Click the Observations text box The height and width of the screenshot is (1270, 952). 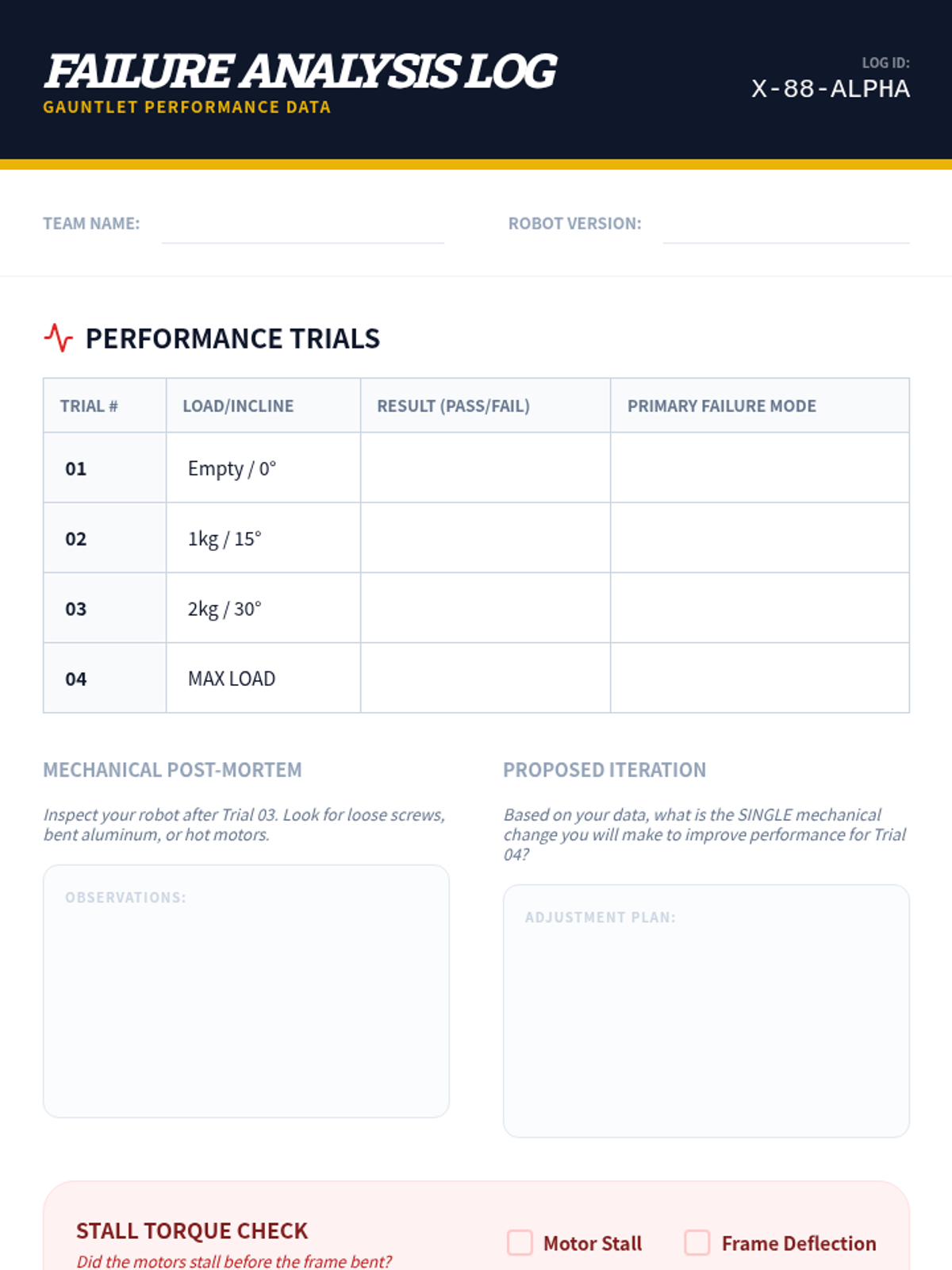246,991
